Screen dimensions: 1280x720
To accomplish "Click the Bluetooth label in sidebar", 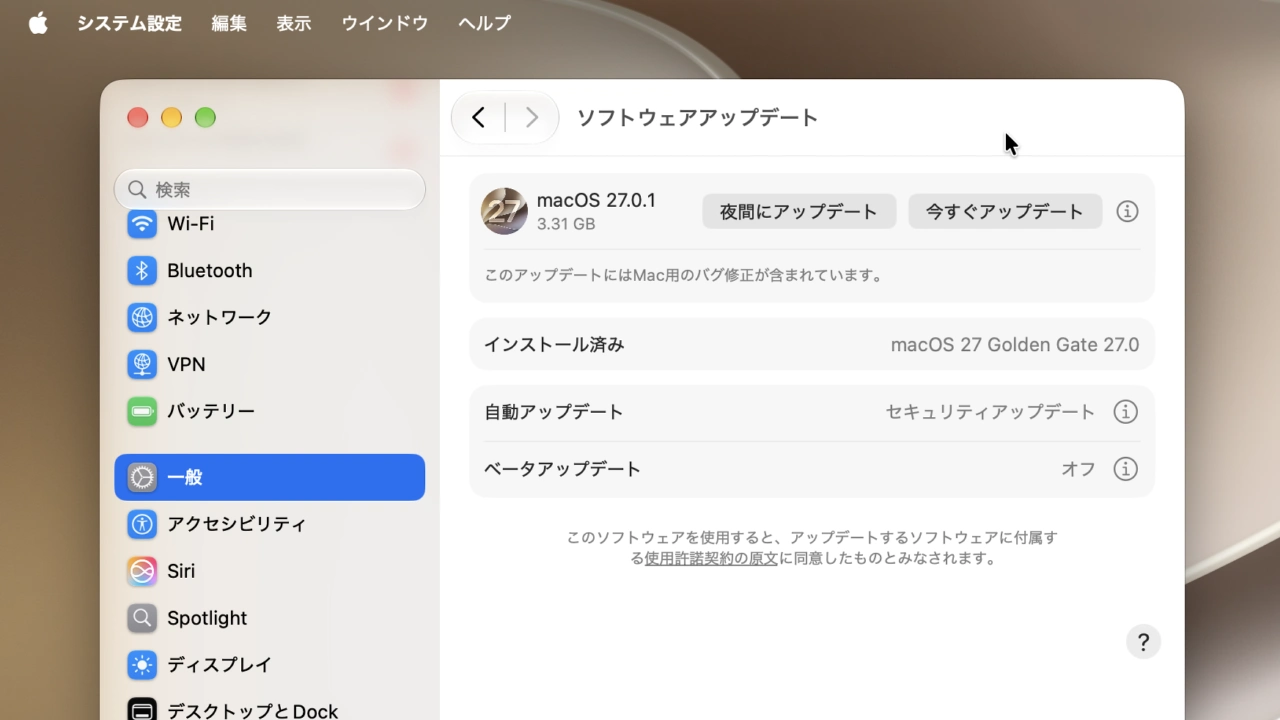I will (210, 270).
